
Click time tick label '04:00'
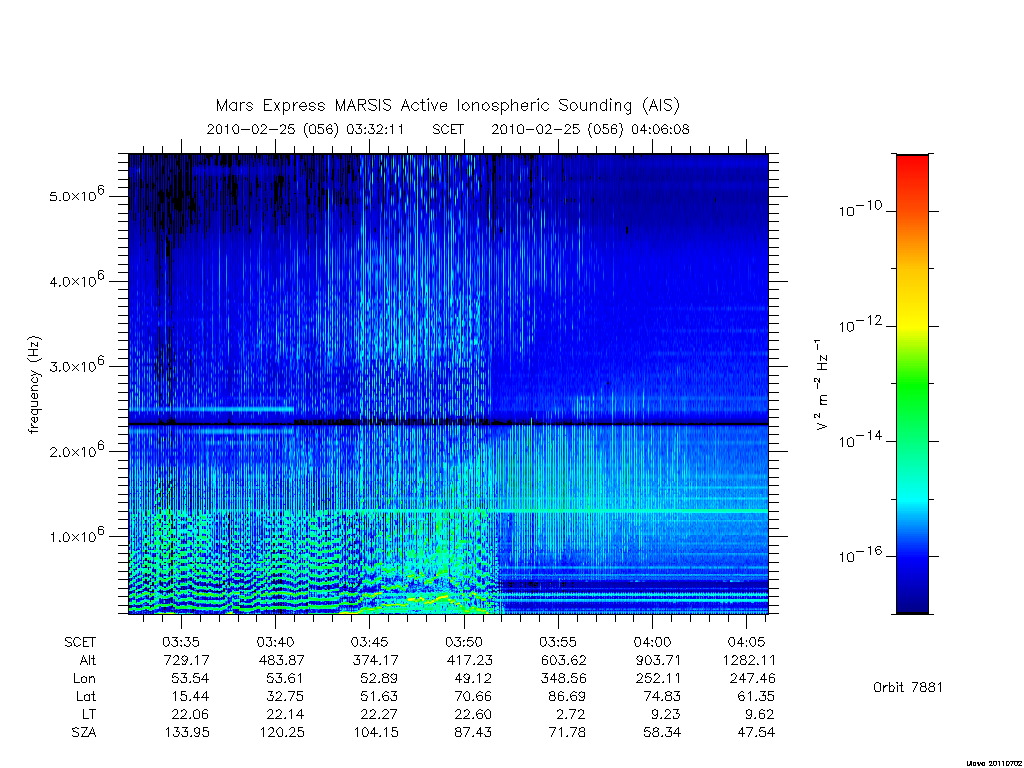click(x=652, y=642)
